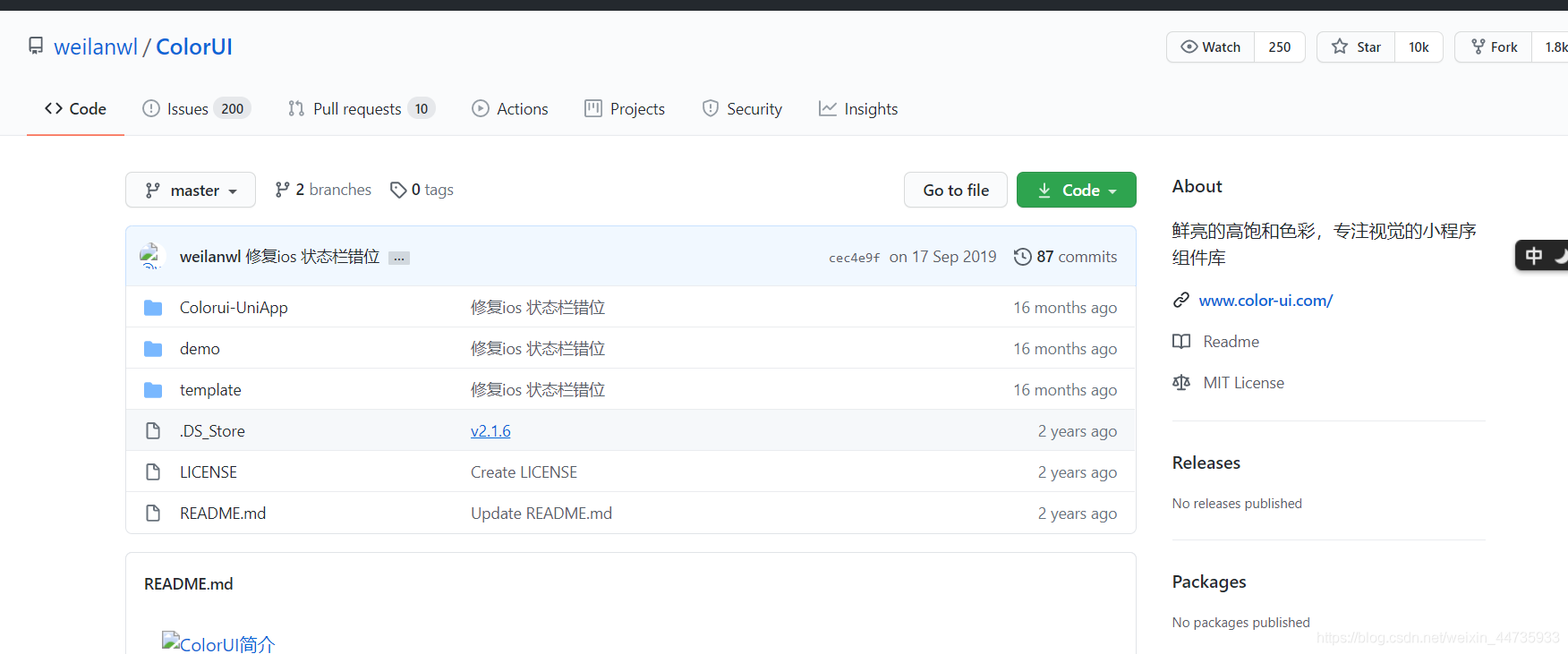1568x654 pixels.
Task: Open the weilanwl owner profile link
Action: [96, 47]
